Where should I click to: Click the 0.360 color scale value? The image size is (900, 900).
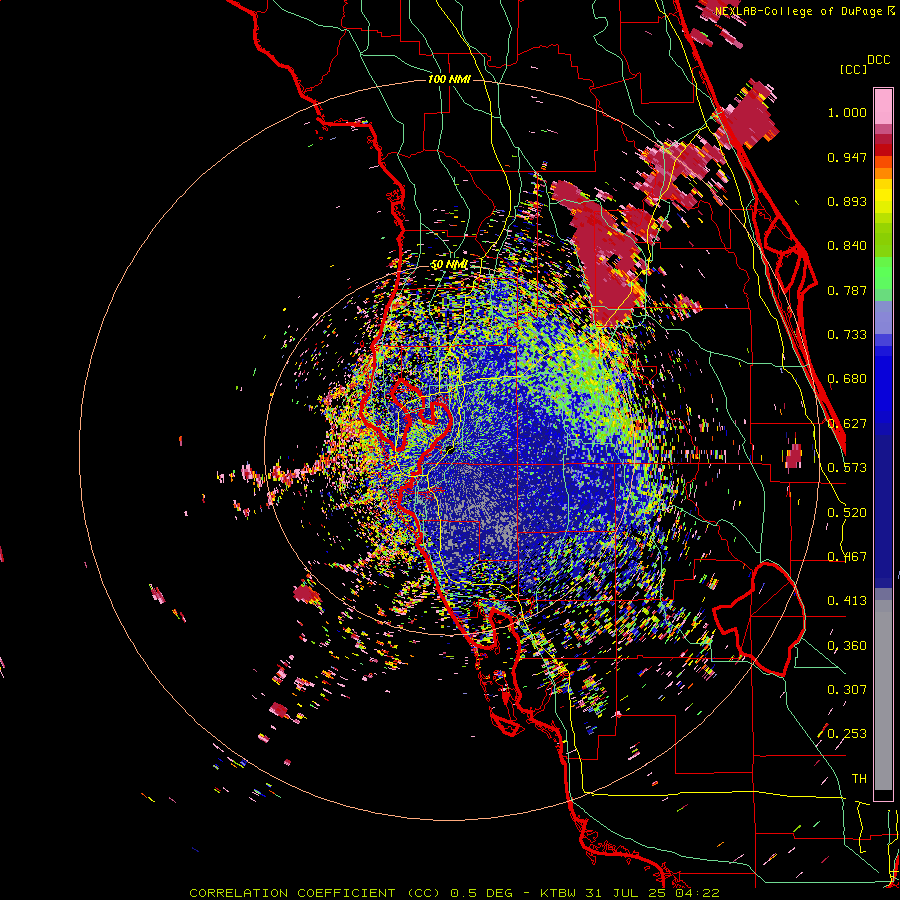pyautogui.click(x=847, y=646)
